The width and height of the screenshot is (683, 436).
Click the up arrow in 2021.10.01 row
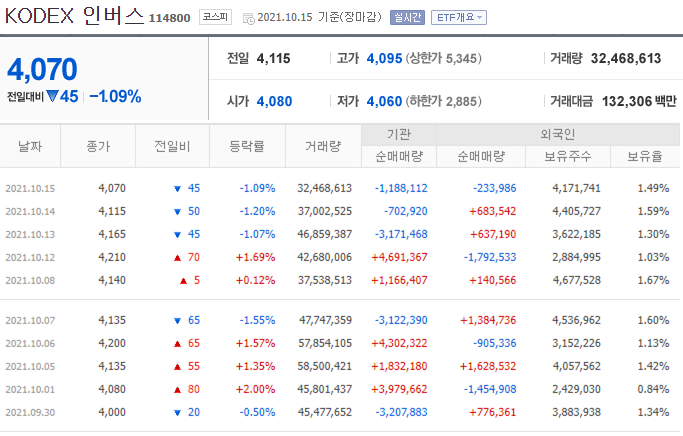point(177,390)
